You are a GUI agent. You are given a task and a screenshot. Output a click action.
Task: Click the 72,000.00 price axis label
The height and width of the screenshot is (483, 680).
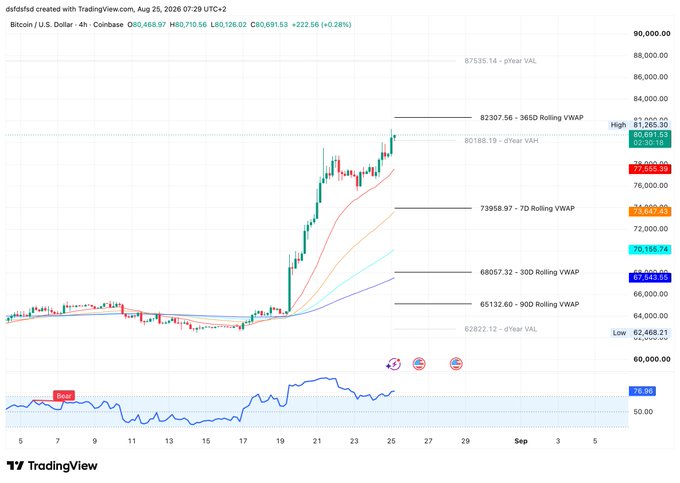[651, 228]
